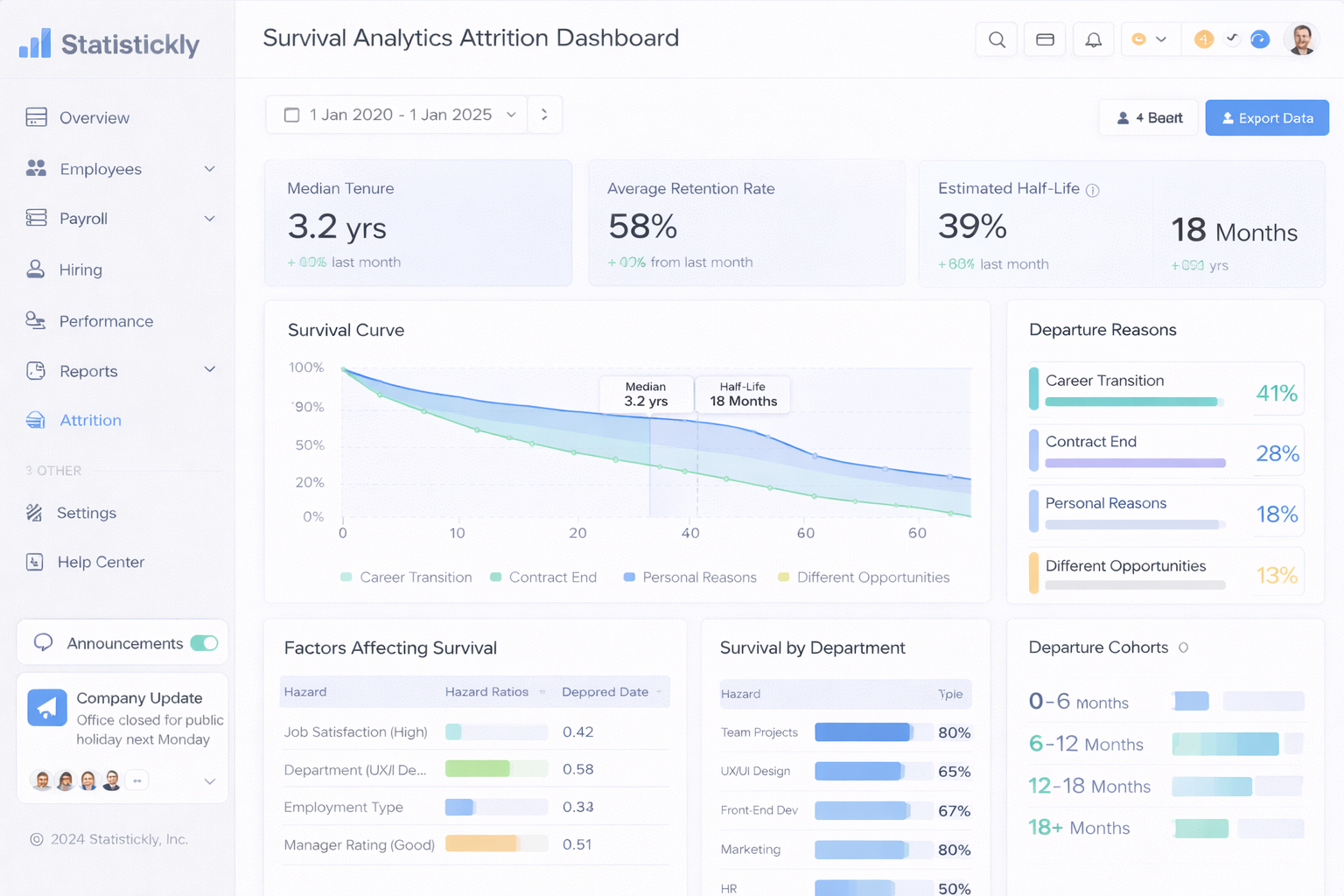Screen dimensions: 1344x896
Task: Click the 4 Beart button
Action: 1148,118
